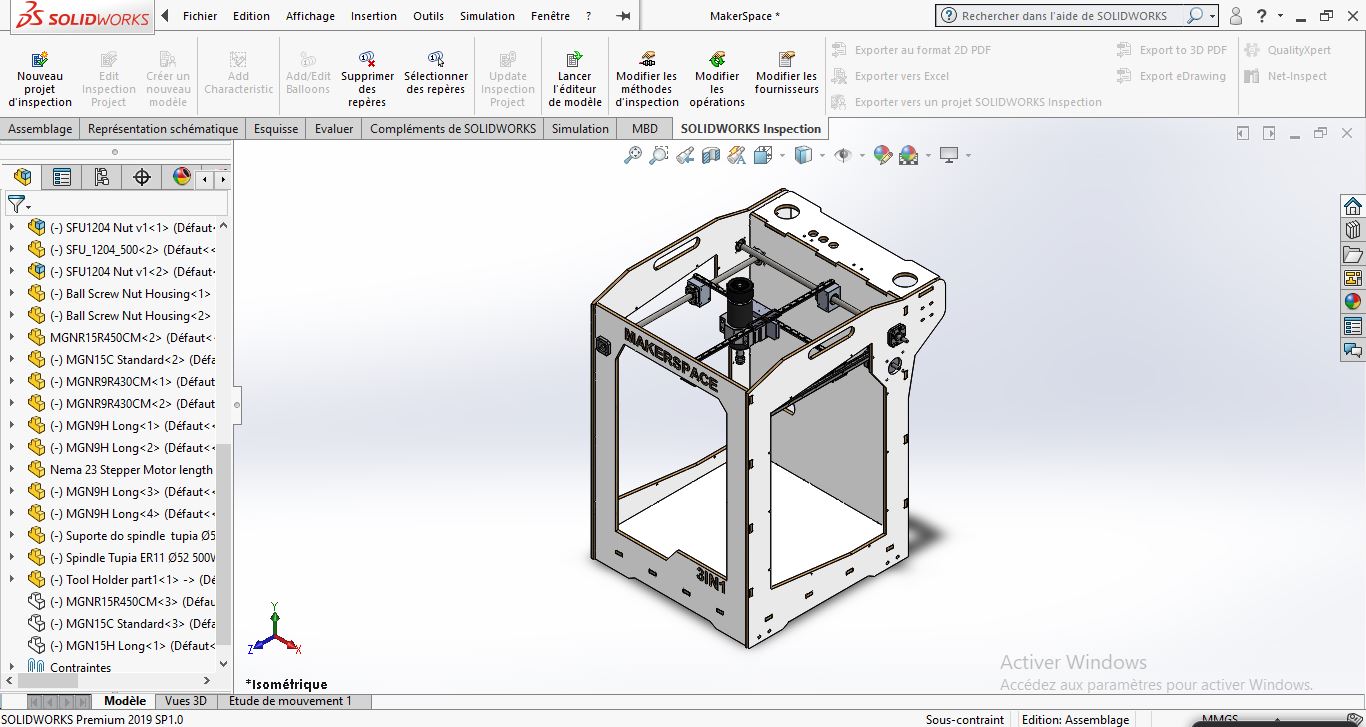1366x727 pixels.
Task: Open the PropertyManager tab
Action: 62,177
